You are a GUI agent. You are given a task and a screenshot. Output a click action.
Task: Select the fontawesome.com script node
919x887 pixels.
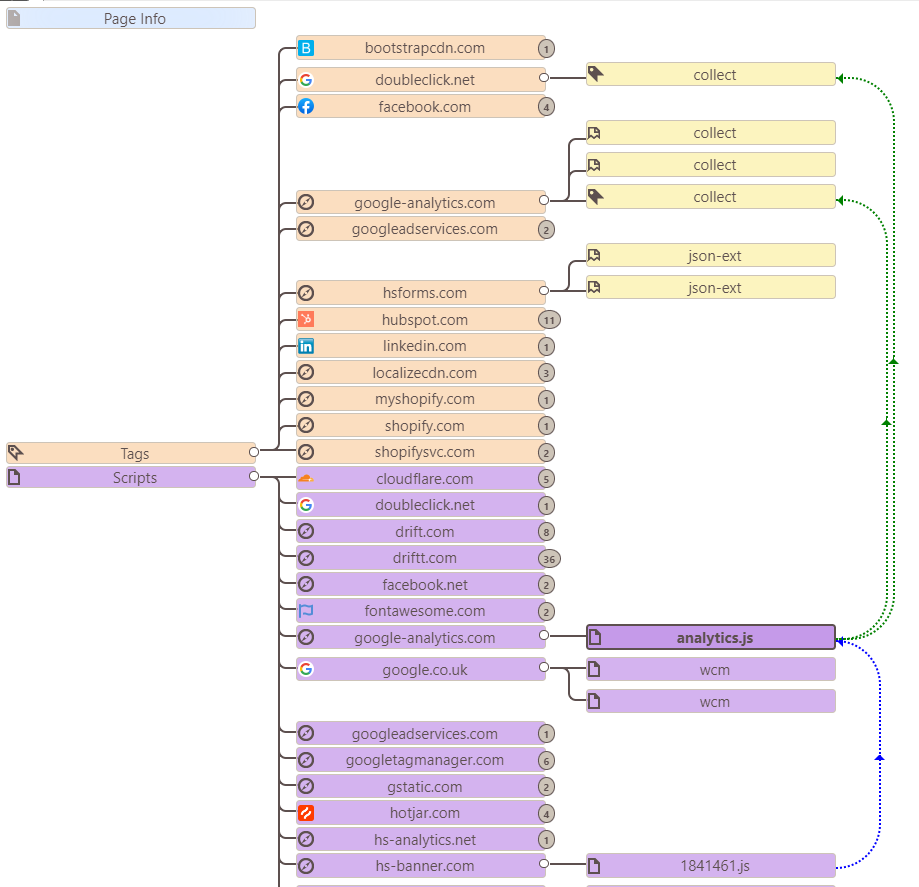pyautogui.click(x=421, y=611)
